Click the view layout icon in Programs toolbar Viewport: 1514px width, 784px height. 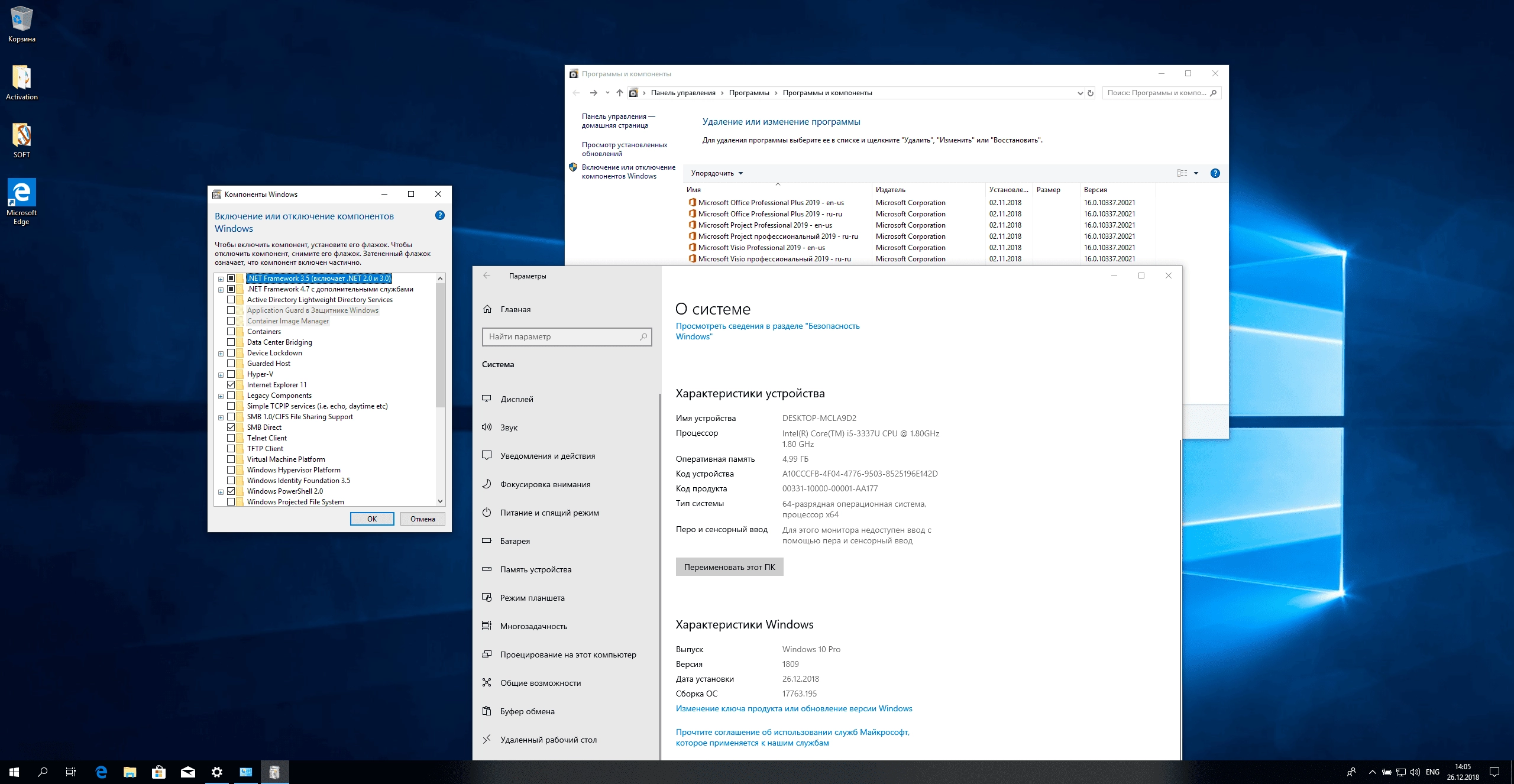[1182, 173]
